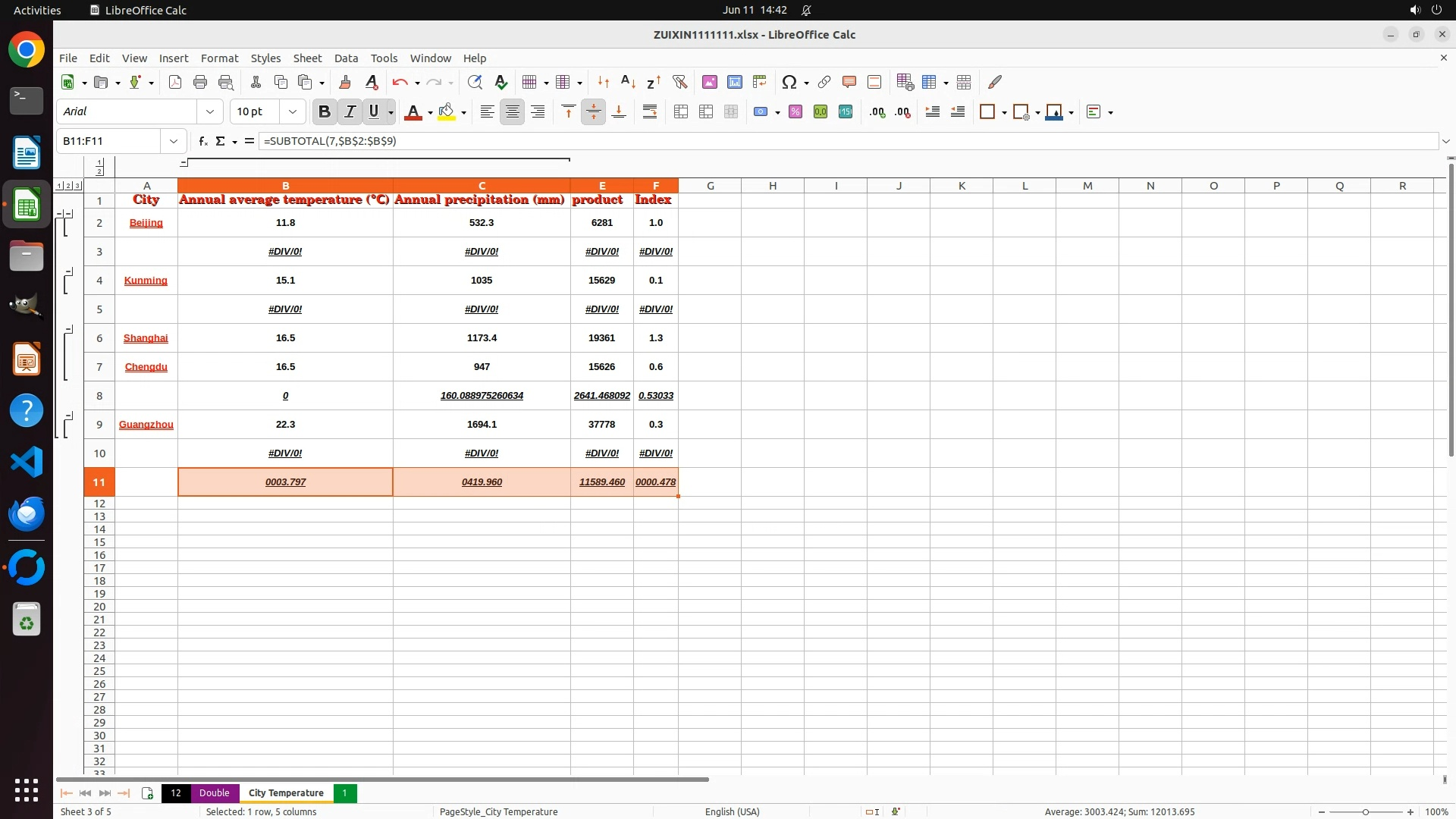The image size is (1456, 819).
Task: Expand the Name Box dropdown
Action: (174, 141)
